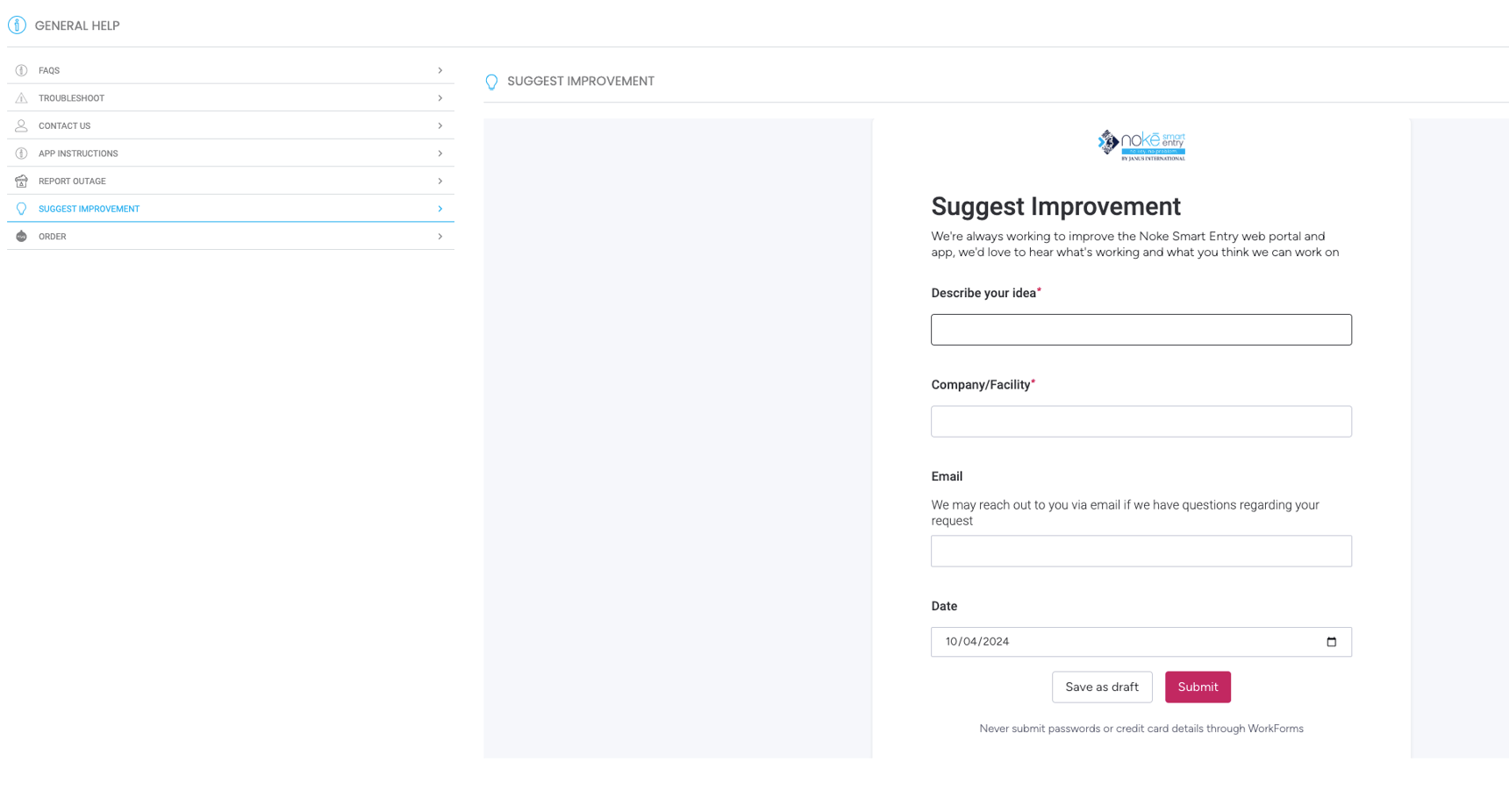Open the Troubleshoot menu item
The image size is (1509, 812).
point(231,98)
